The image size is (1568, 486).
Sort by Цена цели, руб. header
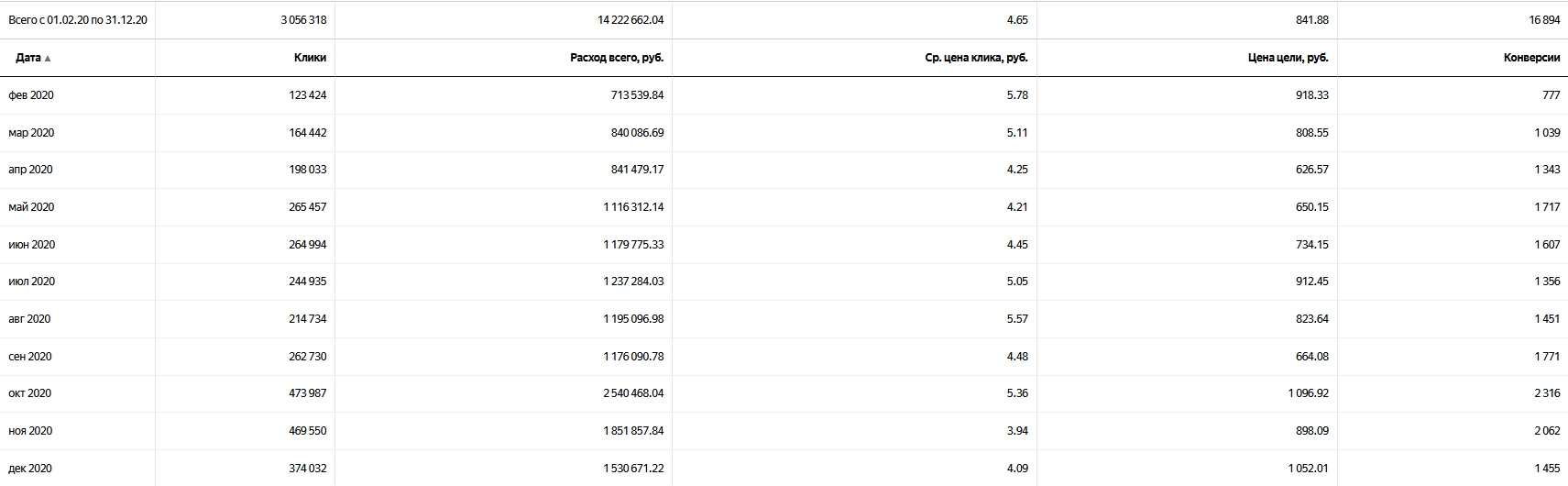coord(1288,58)
